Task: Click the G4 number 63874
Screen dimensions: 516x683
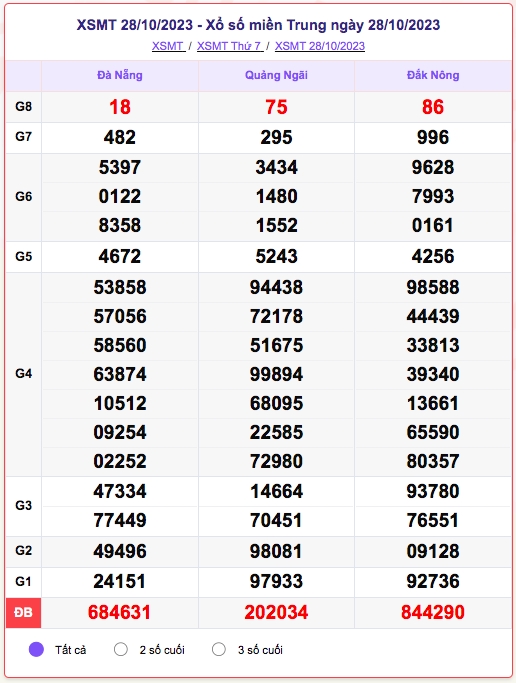Action: pos(120,375)
